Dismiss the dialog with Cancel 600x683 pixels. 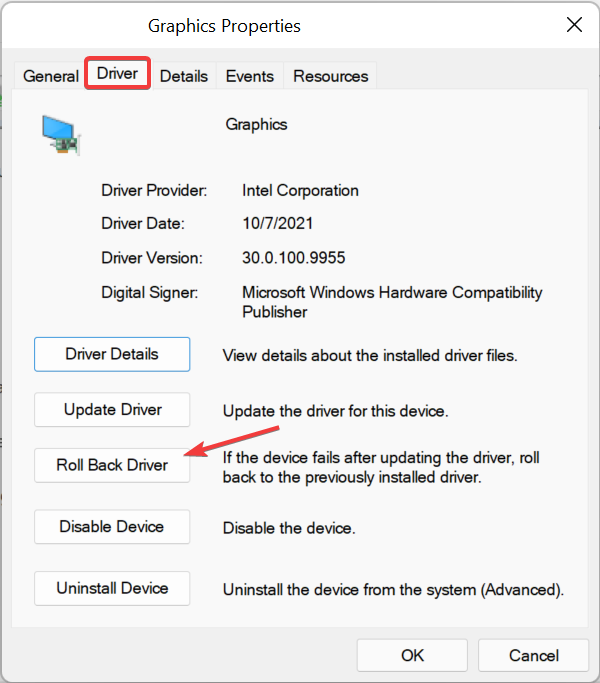533,656
